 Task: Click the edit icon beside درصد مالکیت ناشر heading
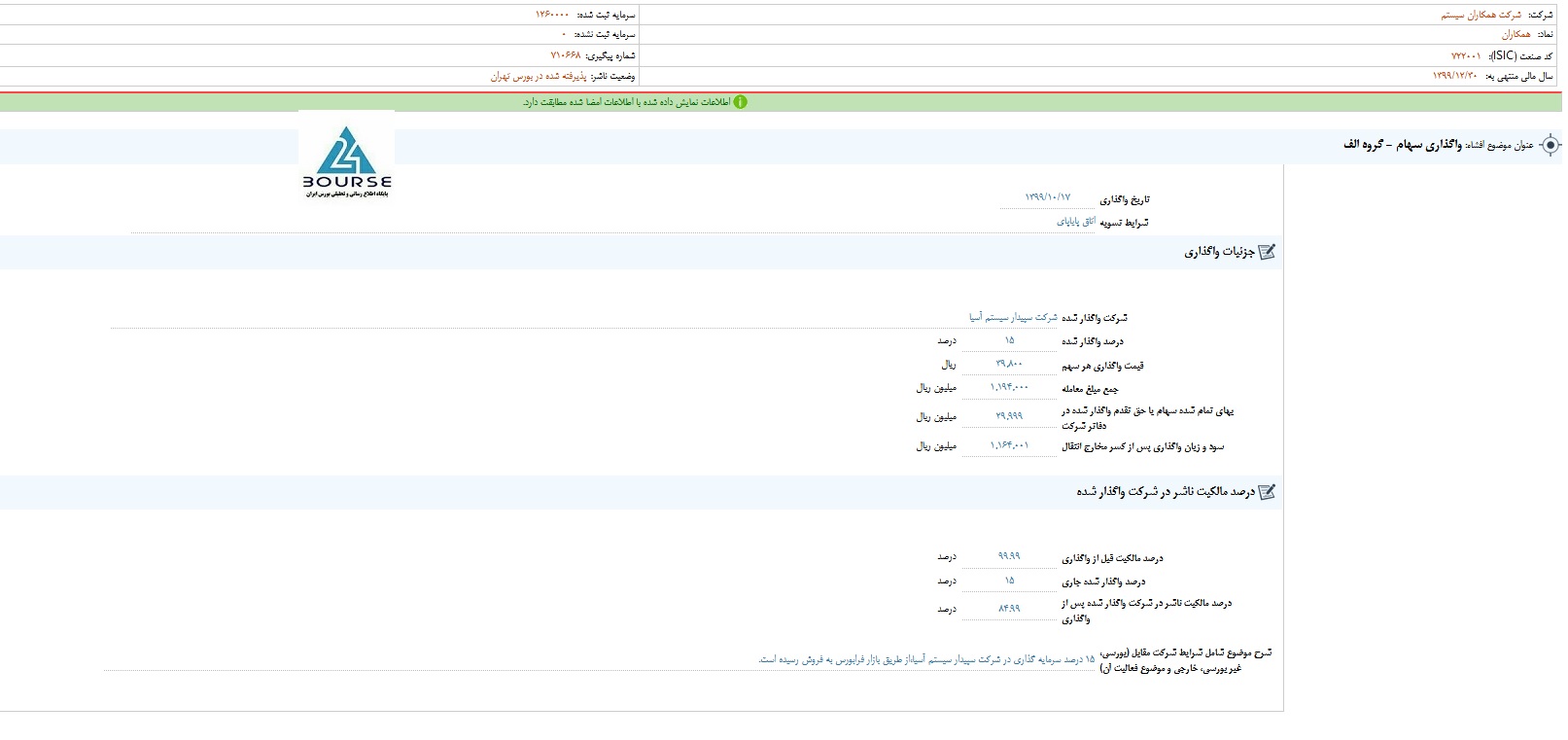pos(1267,492)
